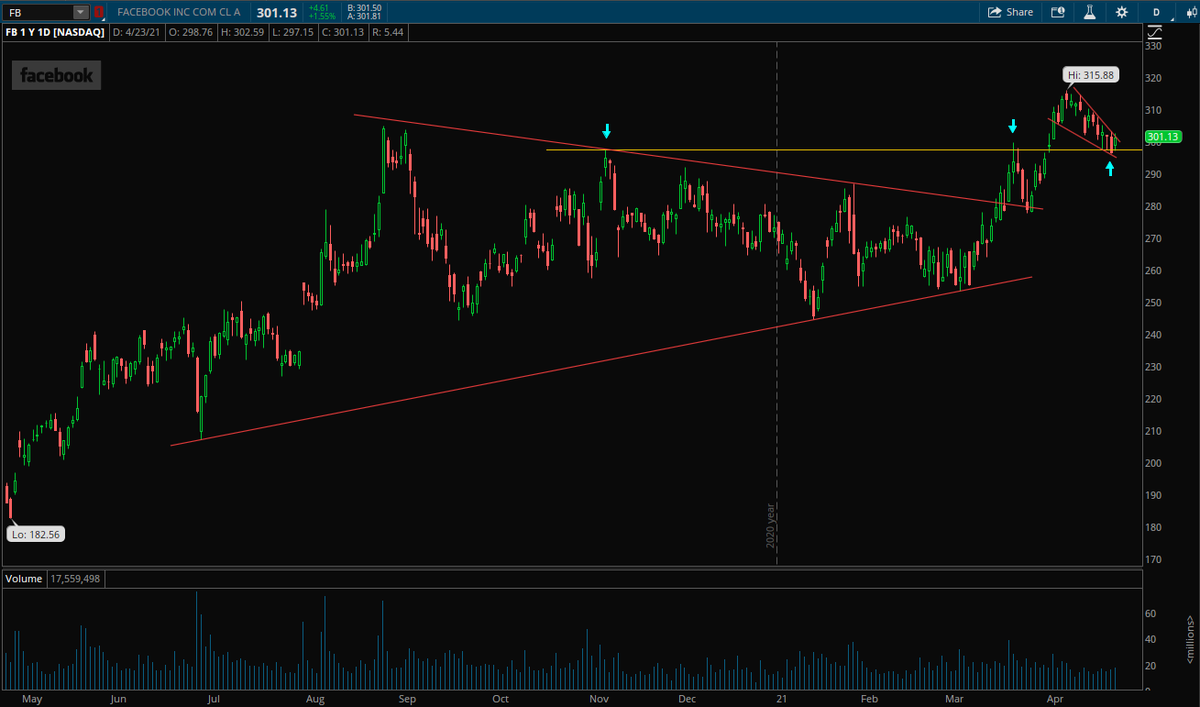Click the last price 301.13 in header
Image resolution: width=1200 pixels, height=707 pixels.
[277, 12]
